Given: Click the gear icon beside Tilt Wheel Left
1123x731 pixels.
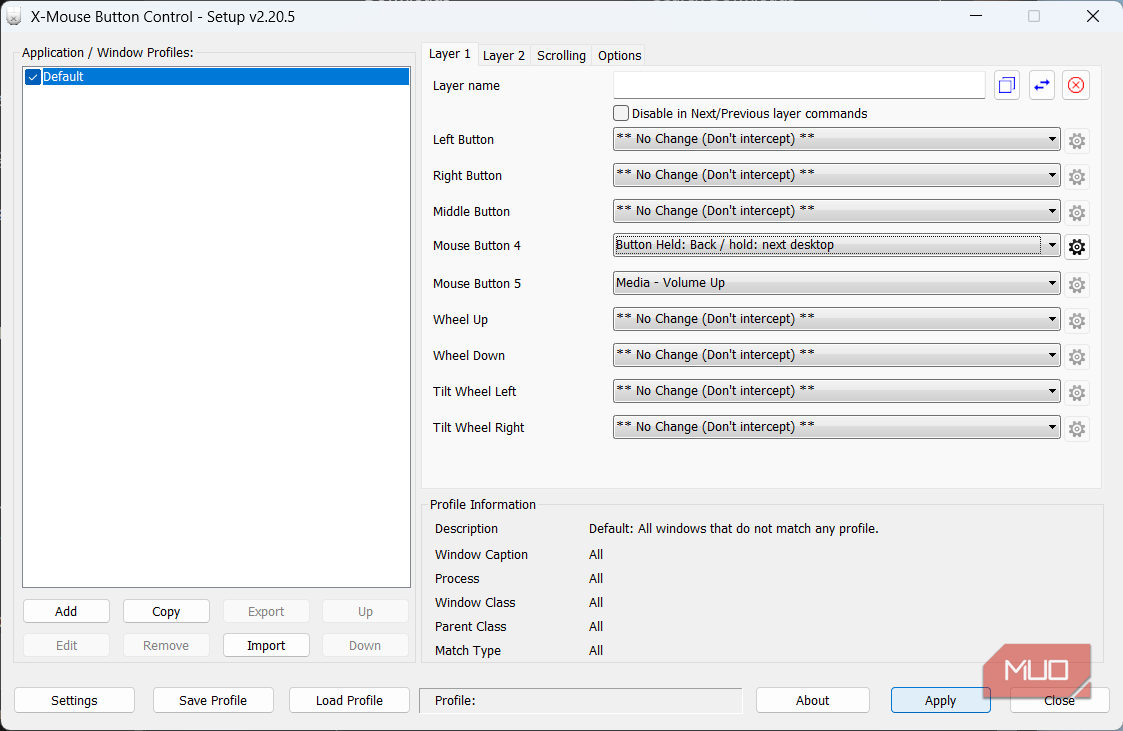Looking at the screenshot, I should click(1076, 392).
